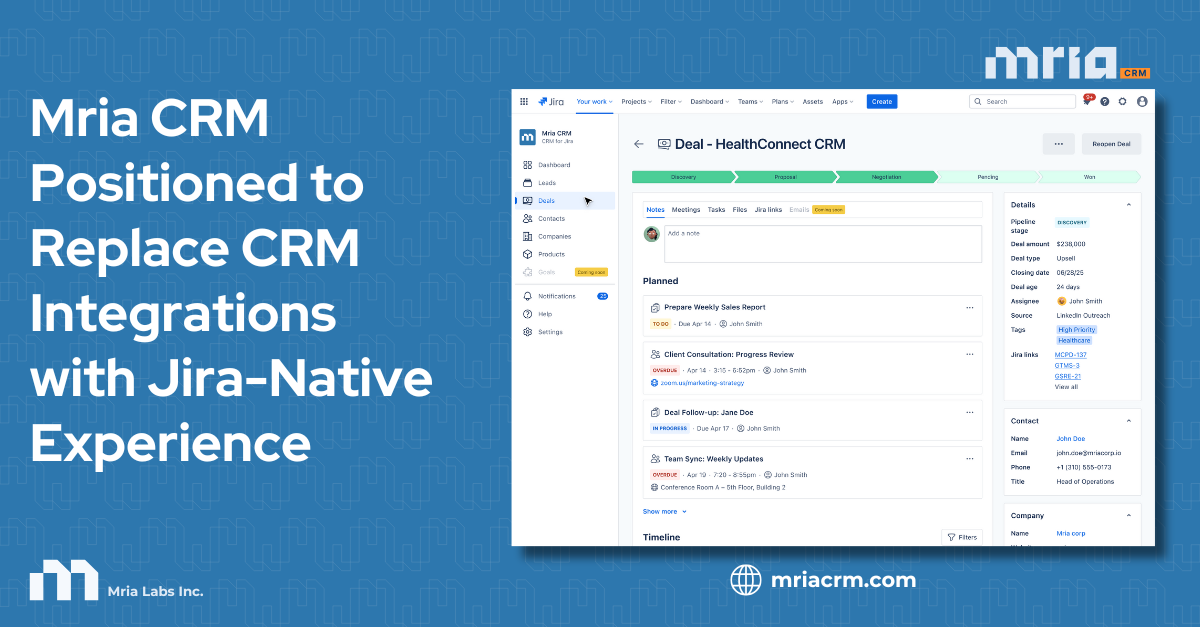The image size is (1200, 627).
Task: Open Jira link MCPO-137
Action: coord(1071,355)
